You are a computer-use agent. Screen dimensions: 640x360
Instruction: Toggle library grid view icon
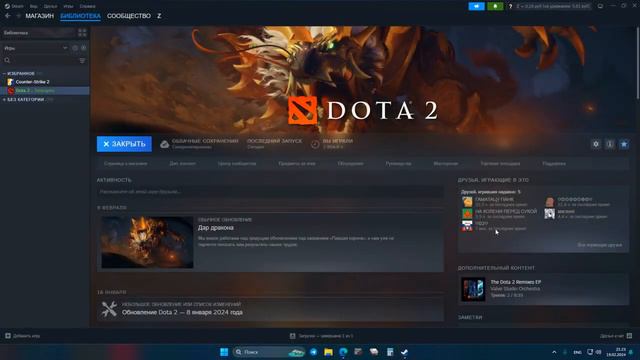tap(82, 33)
